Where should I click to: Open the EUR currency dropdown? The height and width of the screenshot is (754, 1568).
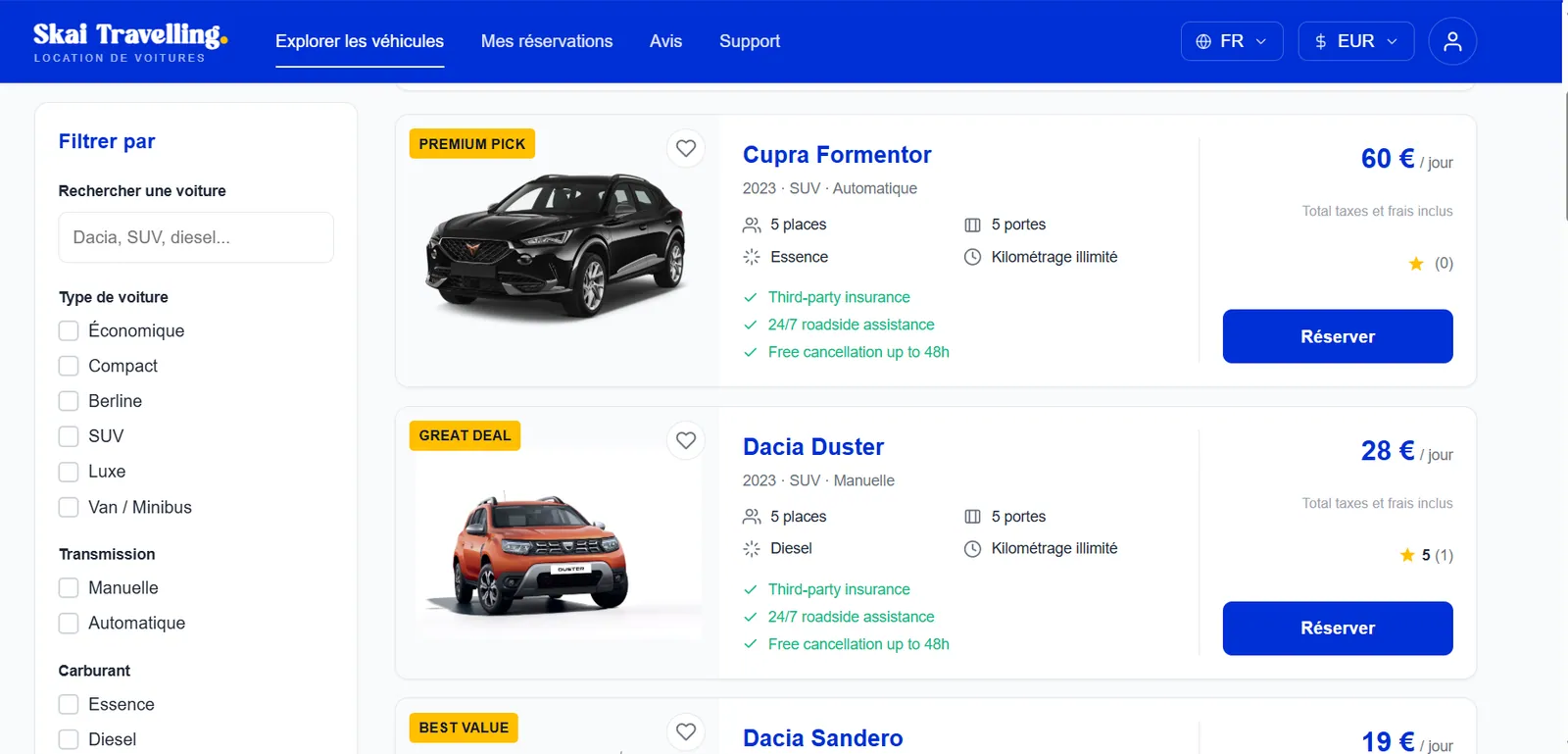(x=1356, y=41)
